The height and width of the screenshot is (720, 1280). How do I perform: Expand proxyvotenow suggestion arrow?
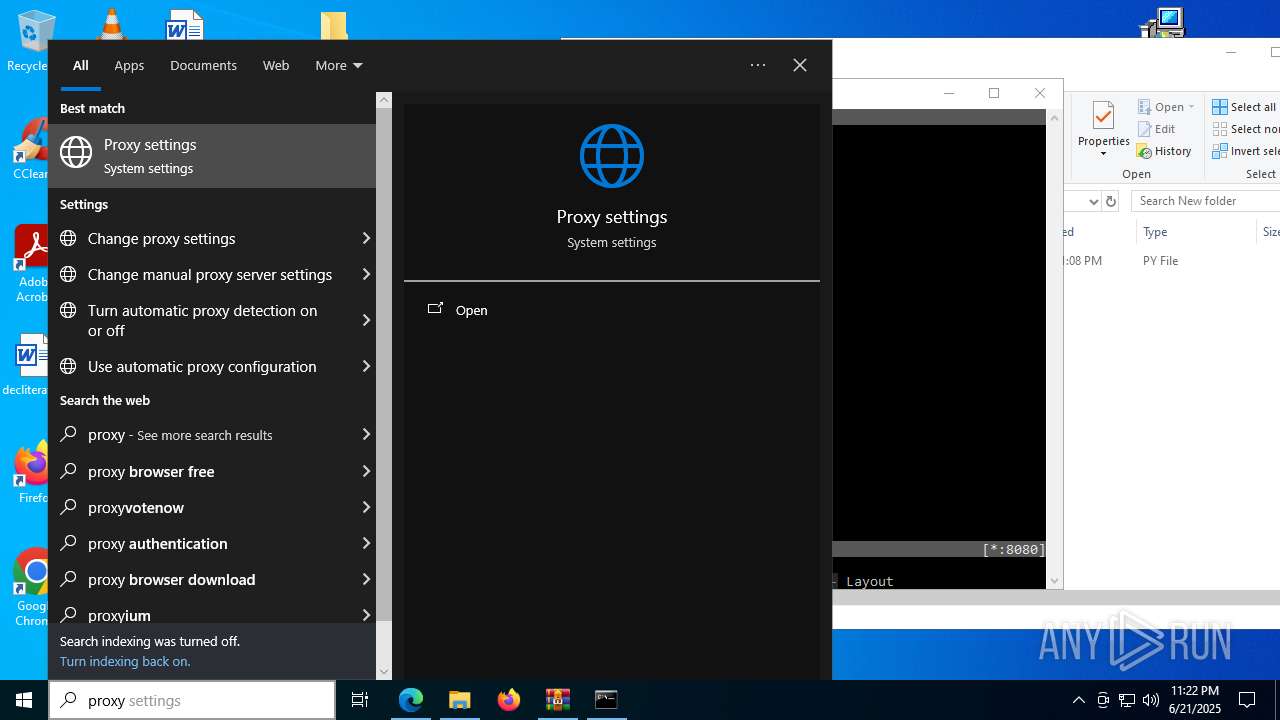coord(366,507)
